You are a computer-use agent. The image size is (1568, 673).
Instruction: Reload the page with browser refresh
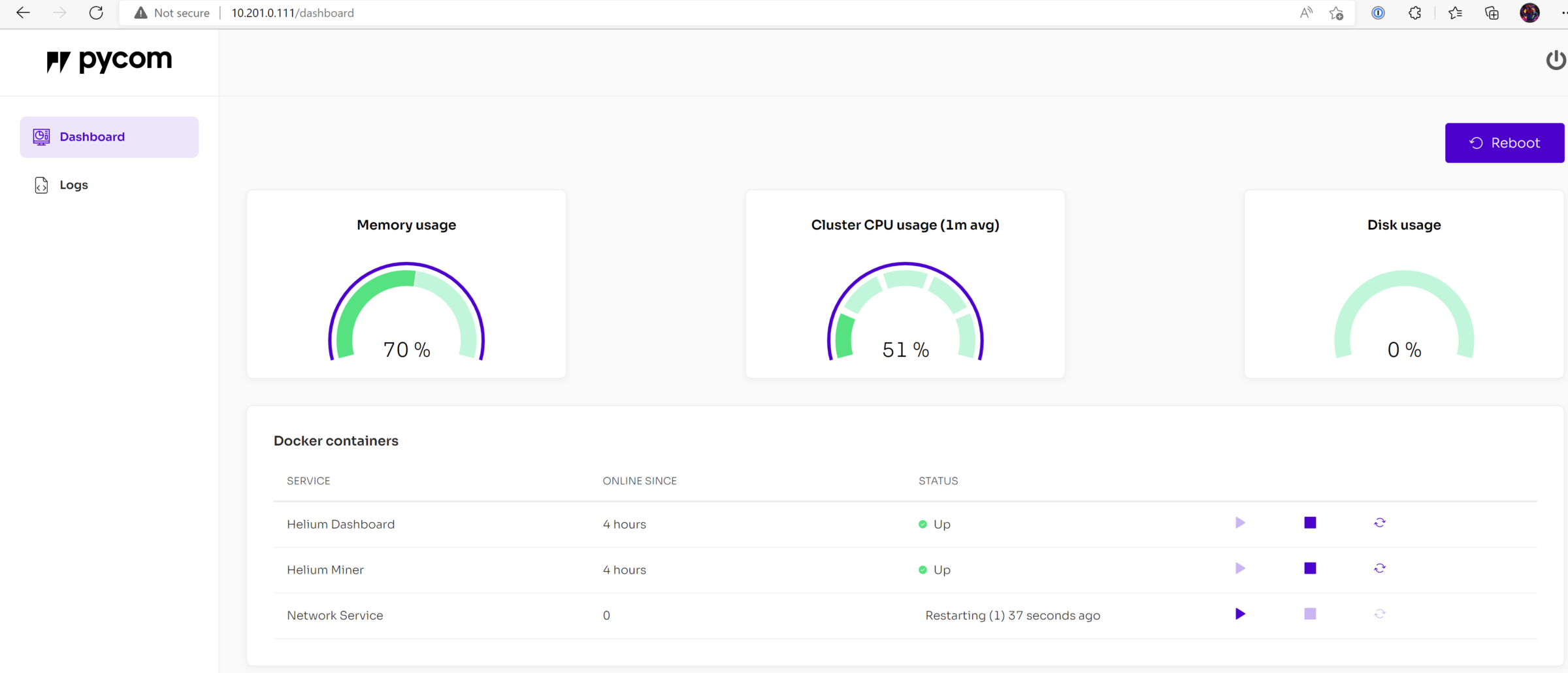click(96, 13)
